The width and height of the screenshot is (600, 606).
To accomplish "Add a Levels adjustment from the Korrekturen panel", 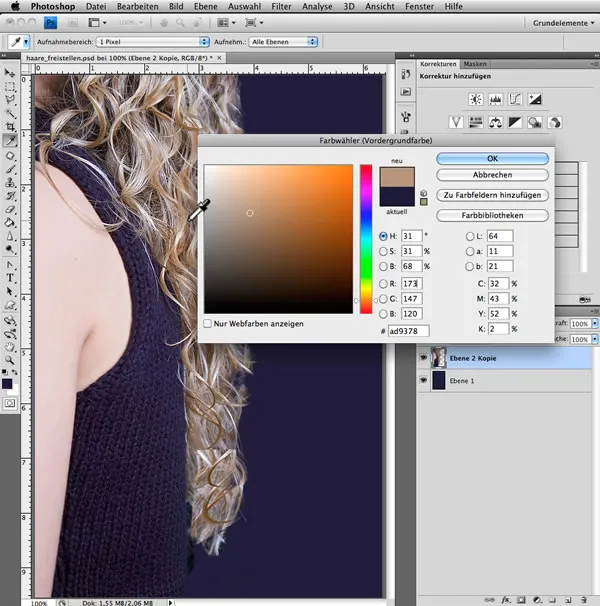I will [494, 99].
